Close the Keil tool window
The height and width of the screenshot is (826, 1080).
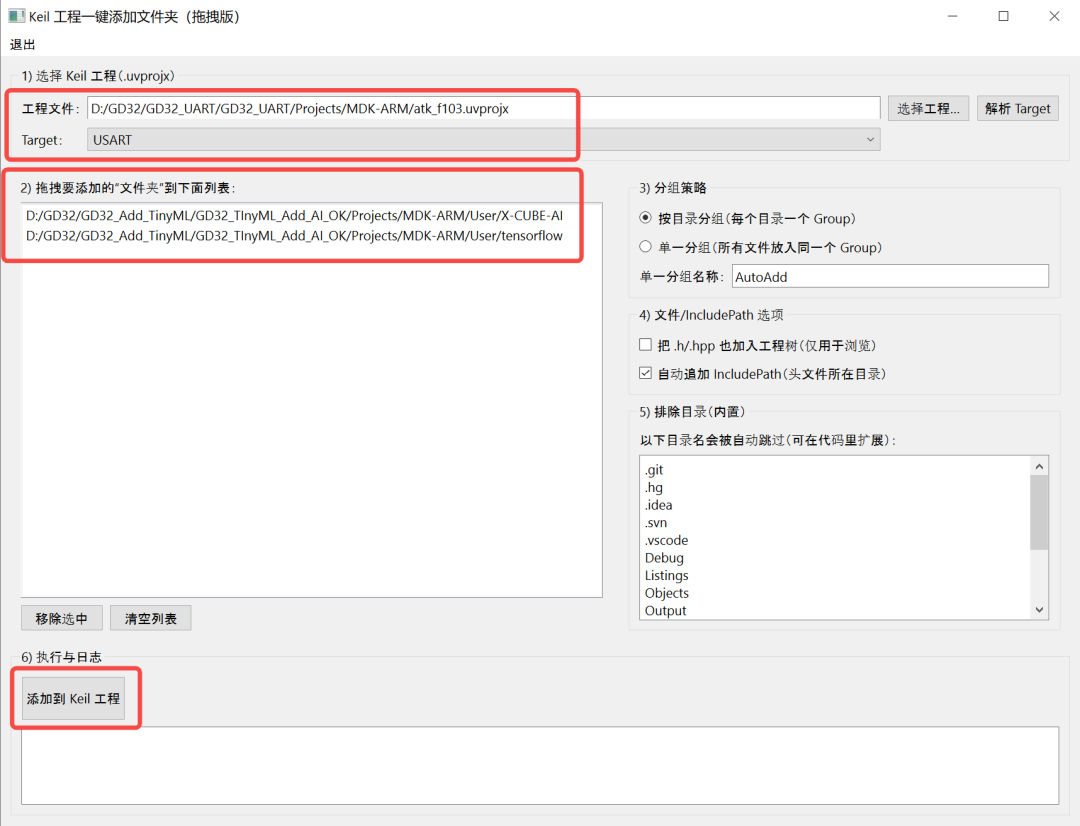click(x=1055, y=16)
